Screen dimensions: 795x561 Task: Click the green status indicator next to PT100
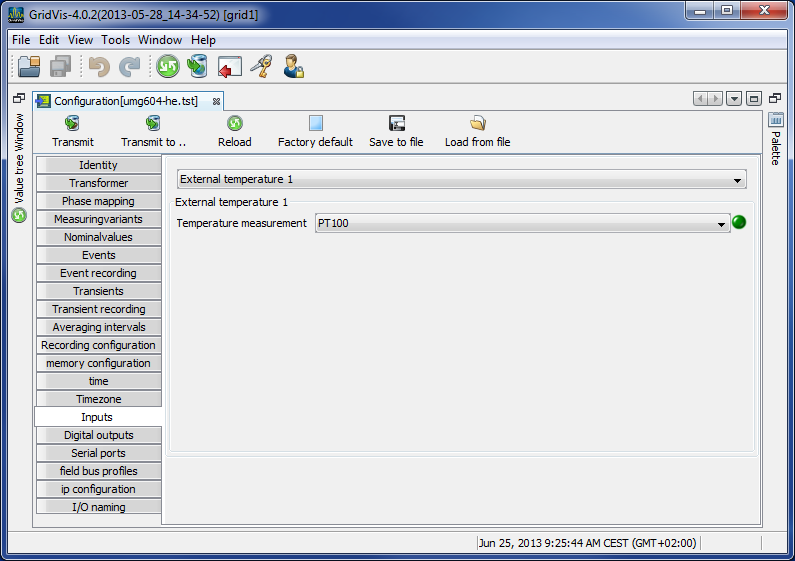tap(739, 222)
